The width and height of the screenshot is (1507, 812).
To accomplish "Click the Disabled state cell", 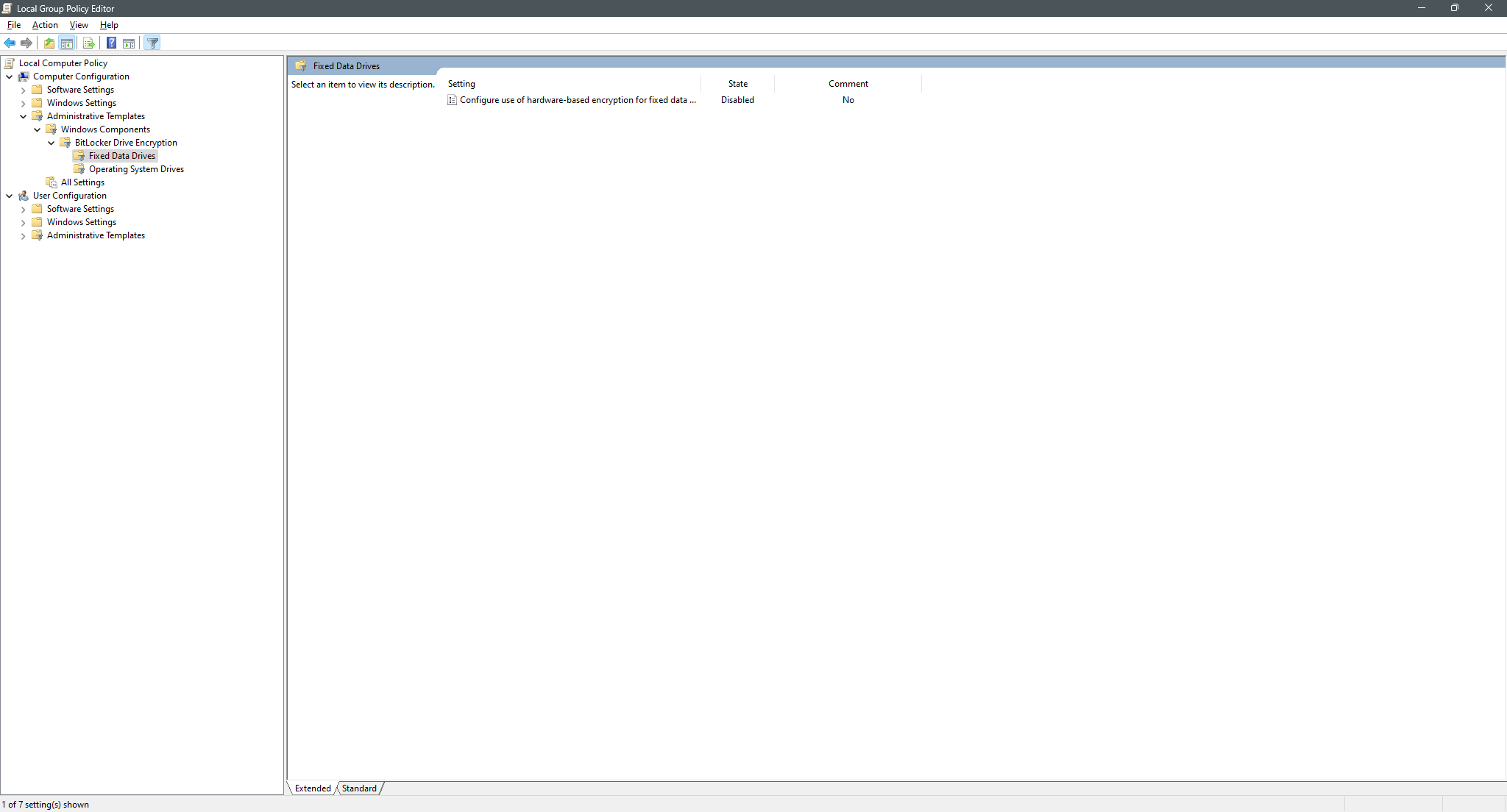I will coord(737,100).
